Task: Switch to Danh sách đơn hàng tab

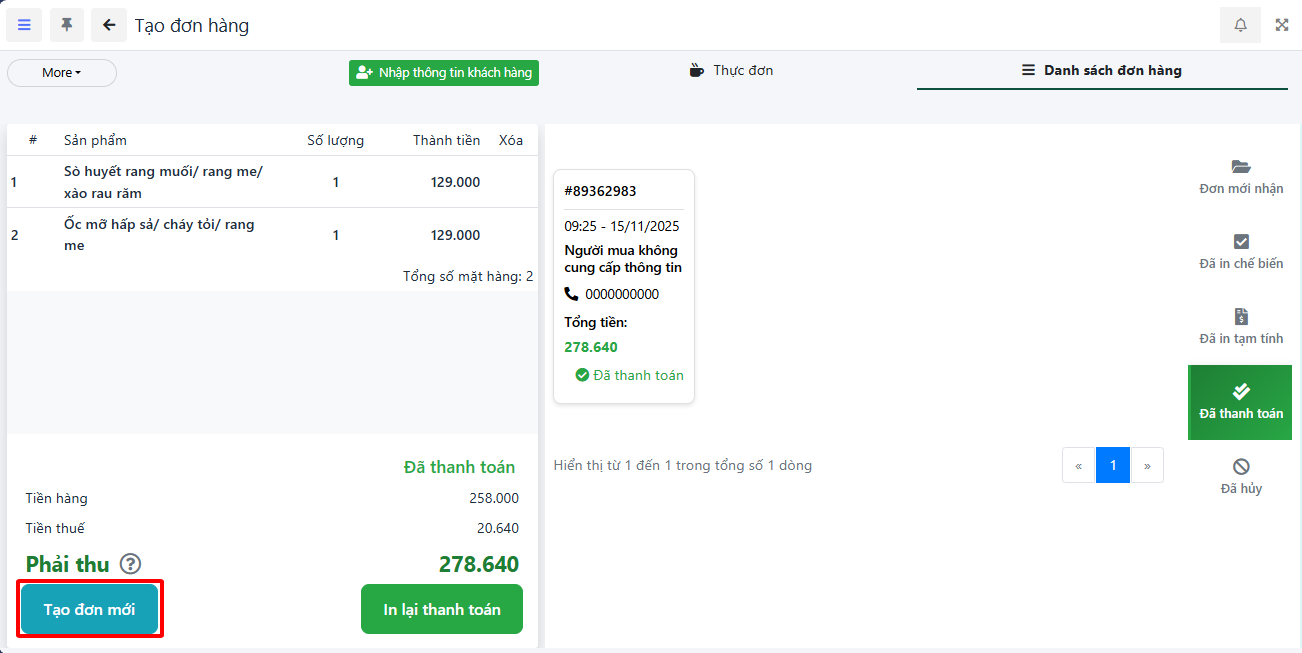Action: tap(1101, 71)
